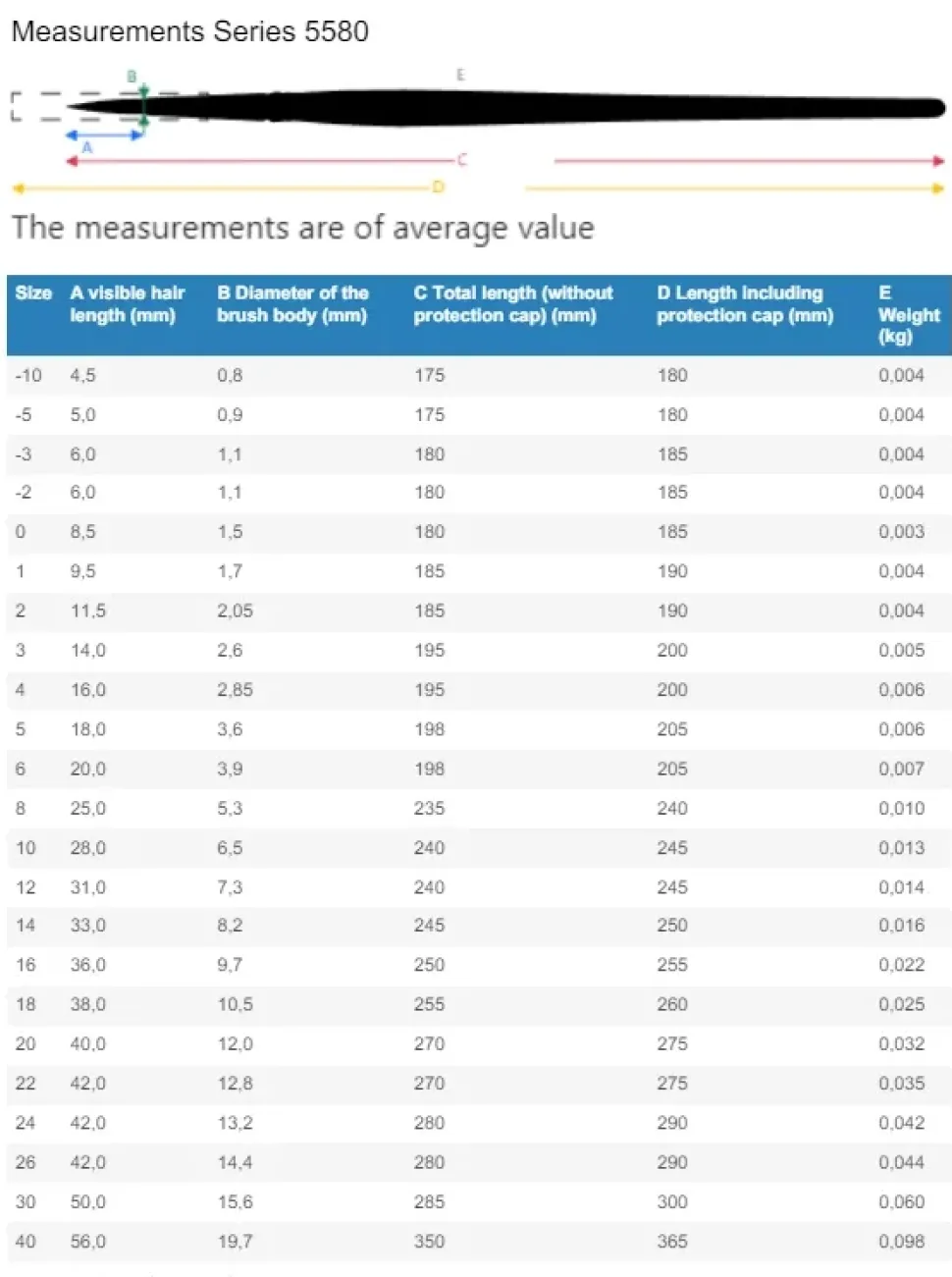Click the 0,003 weight value in size 0 row
The image size is (952, 1277).
(x=901, y=532)
